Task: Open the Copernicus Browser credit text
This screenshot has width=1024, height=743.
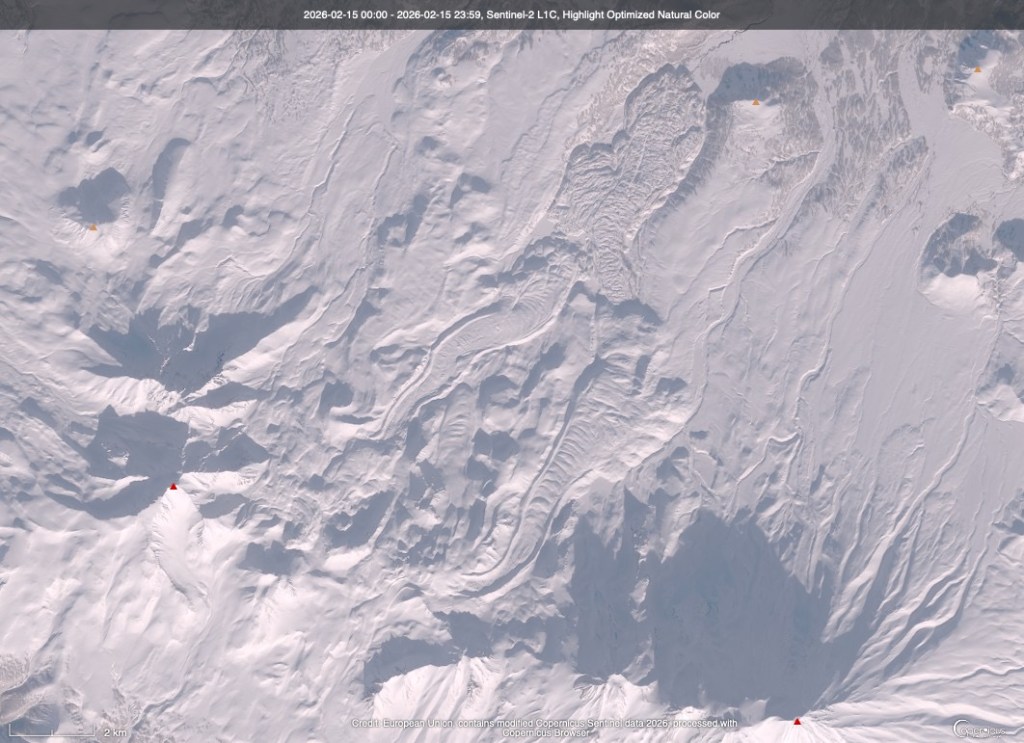Action: [543, 731]
